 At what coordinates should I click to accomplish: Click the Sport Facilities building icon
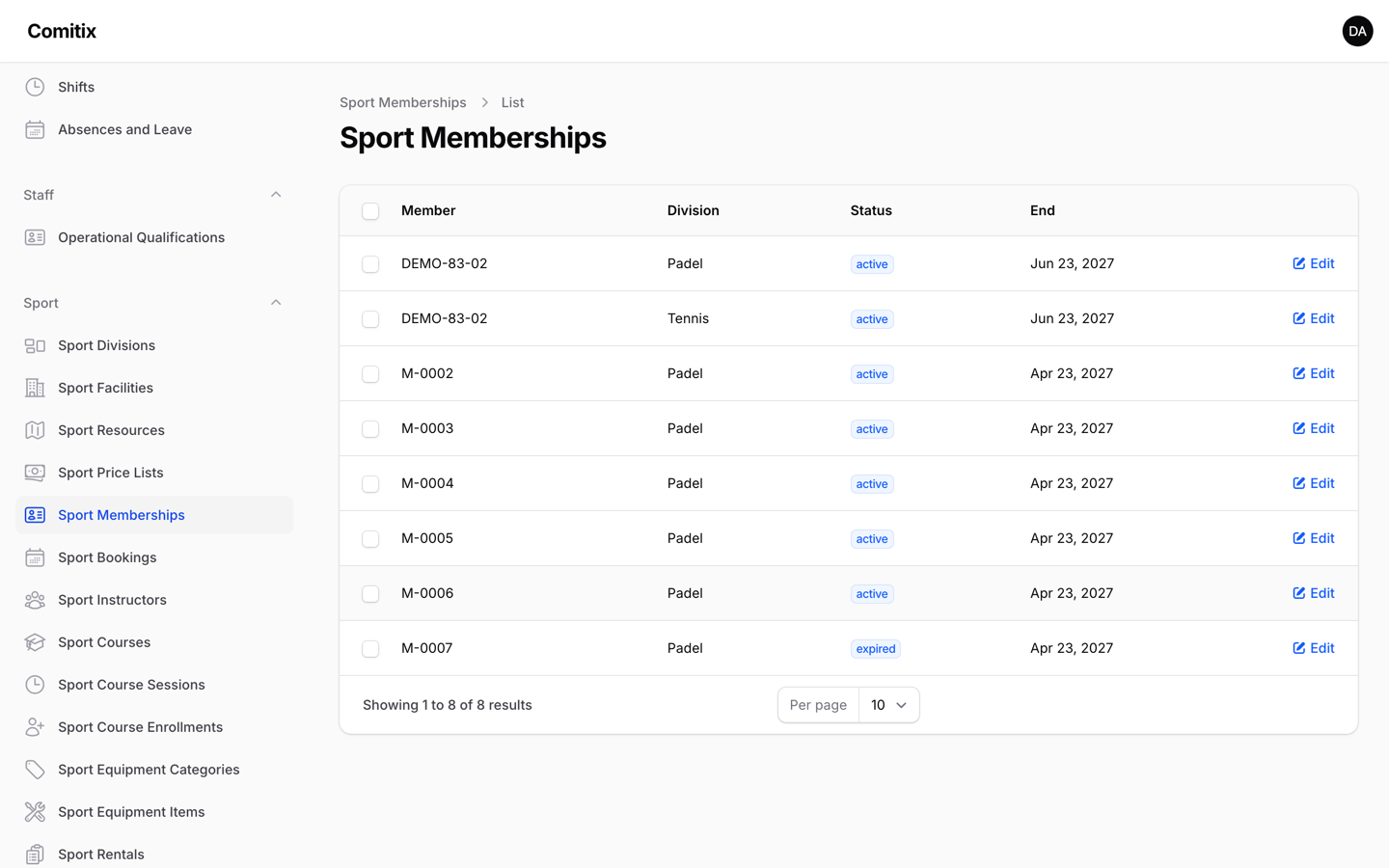pos(35,388)
